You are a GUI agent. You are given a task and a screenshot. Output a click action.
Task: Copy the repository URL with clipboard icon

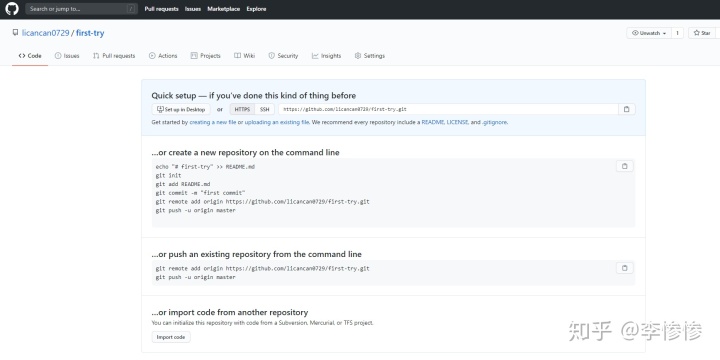[626, 109]
